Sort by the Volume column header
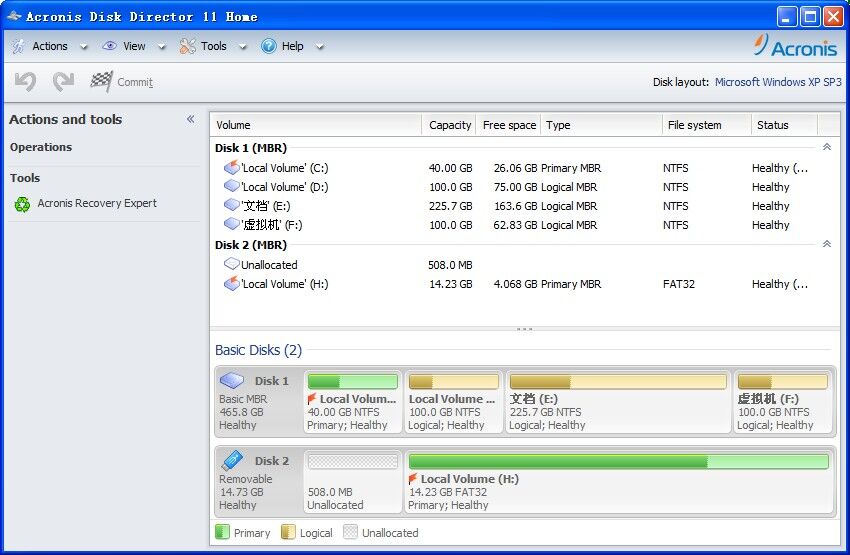Viewport: 850px width, 555px height. 315,125
